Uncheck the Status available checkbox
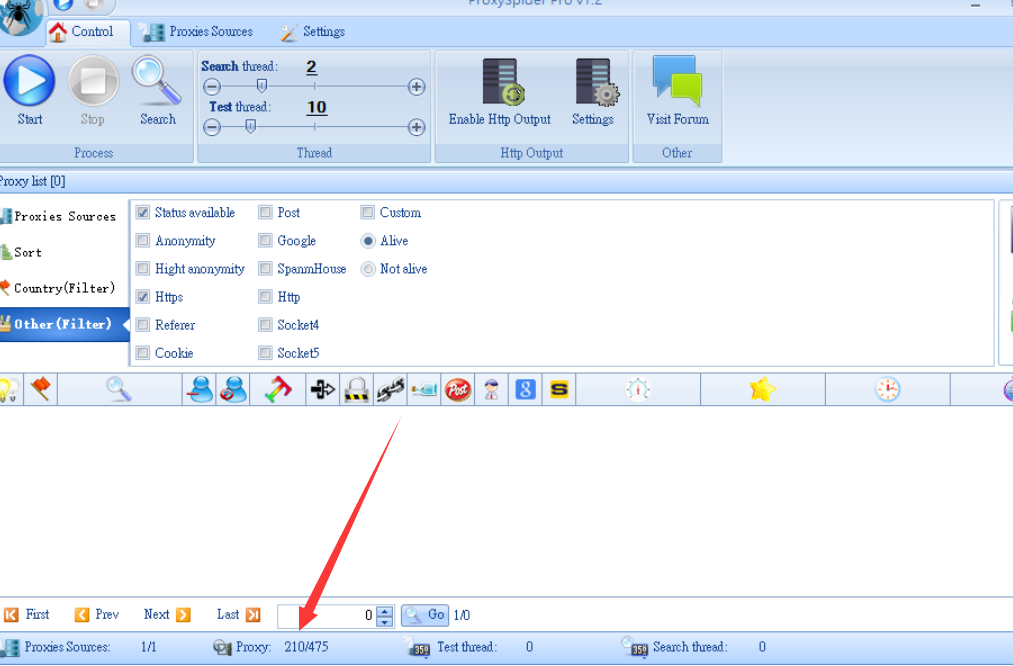 pos(143,213)
